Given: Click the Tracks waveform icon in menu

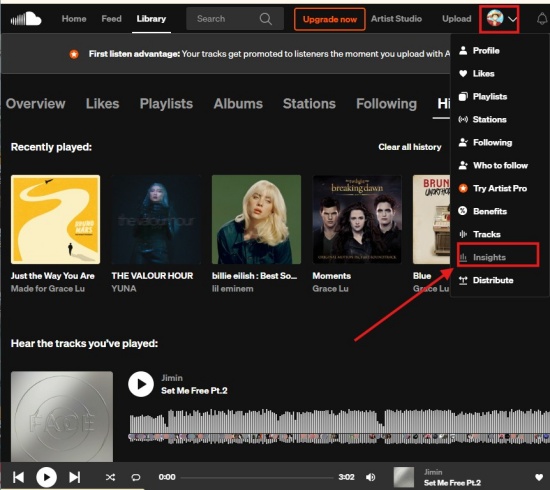Looking at the screenshot, I should [x=463, y=234].
